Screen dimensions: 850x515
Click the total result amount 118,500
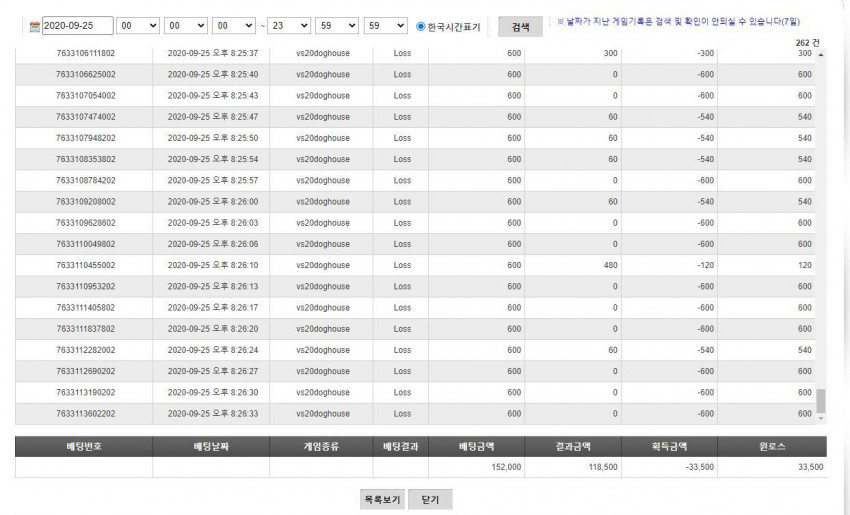click(603, 467)
